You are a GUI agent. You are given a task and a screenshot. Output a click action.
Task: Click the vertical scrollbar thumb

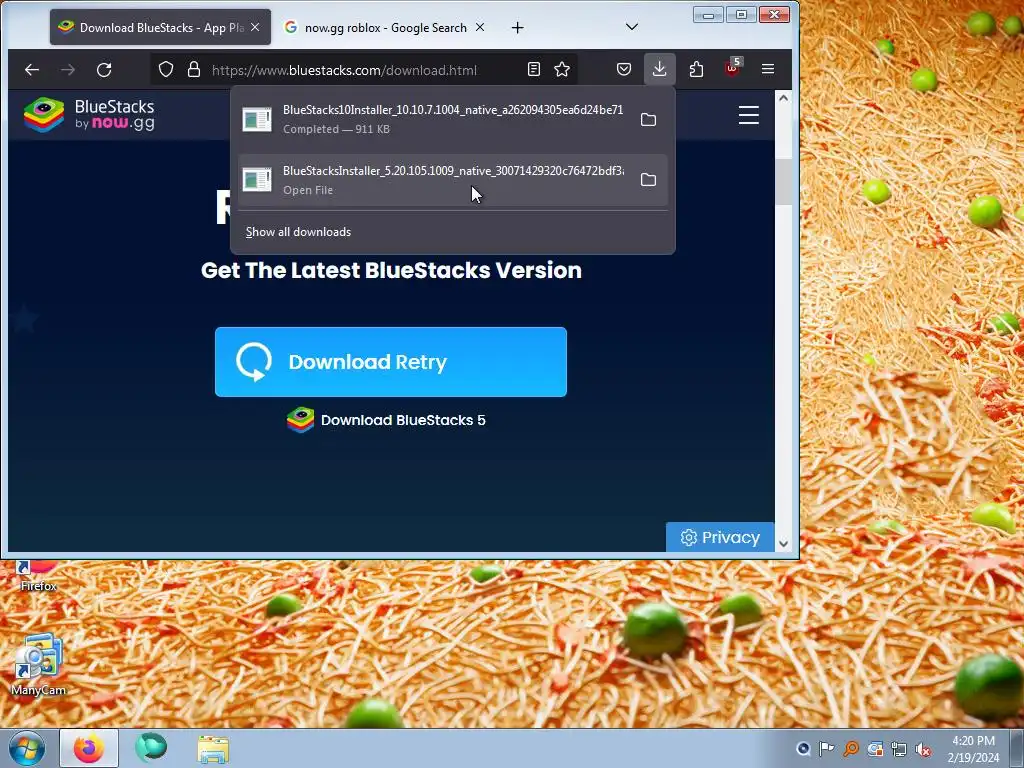tap(783, 182)
